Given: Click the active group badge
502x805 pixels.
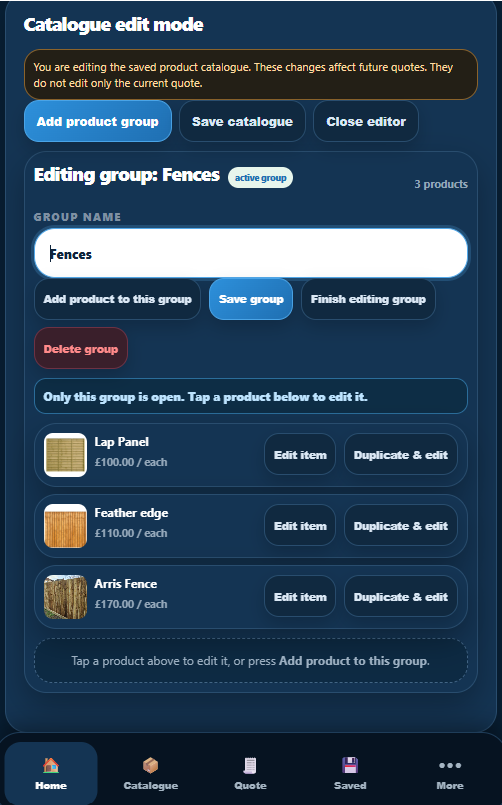Looking at the screenshot, I should click(260, 178).
